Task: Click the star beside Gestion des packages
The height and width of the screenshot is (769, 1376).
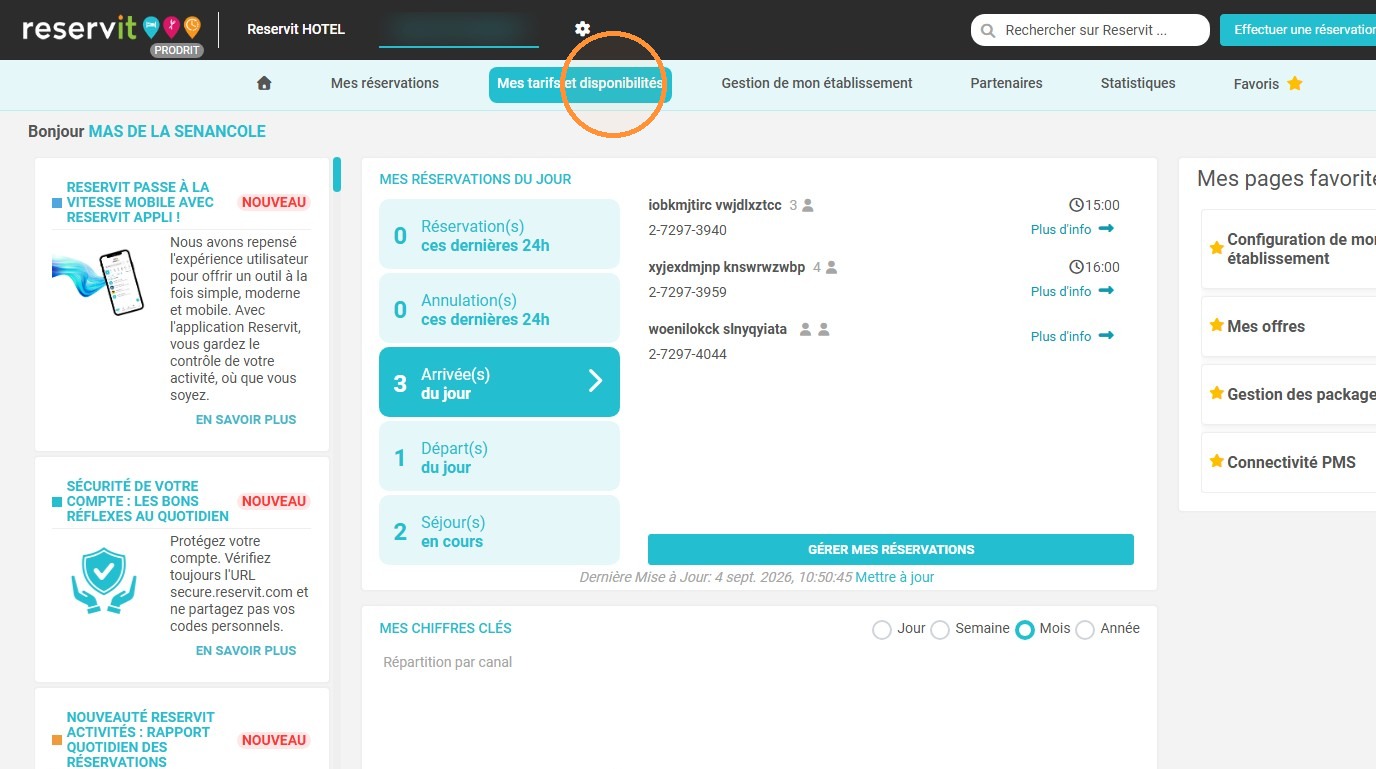Action: (x=1216, y=394)
